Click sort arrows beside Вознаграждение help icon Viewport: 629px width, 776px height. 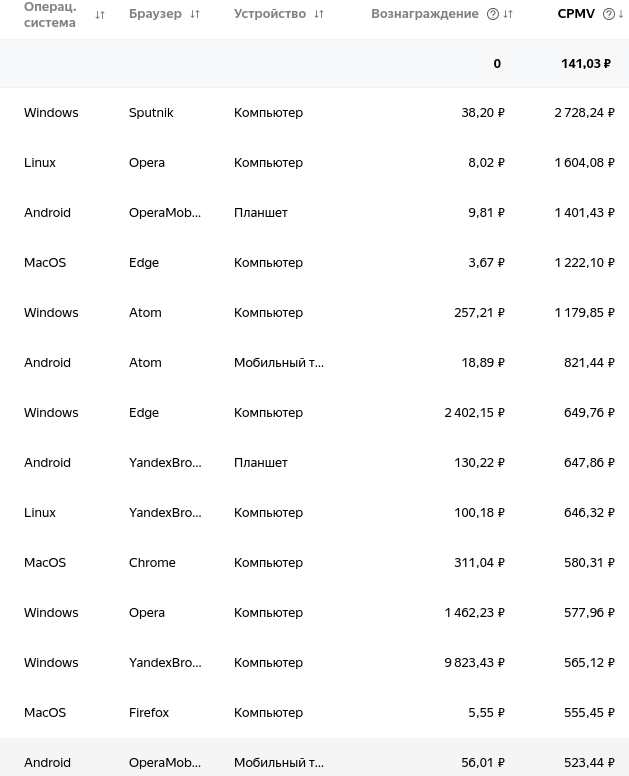click(x=508, y=15)
